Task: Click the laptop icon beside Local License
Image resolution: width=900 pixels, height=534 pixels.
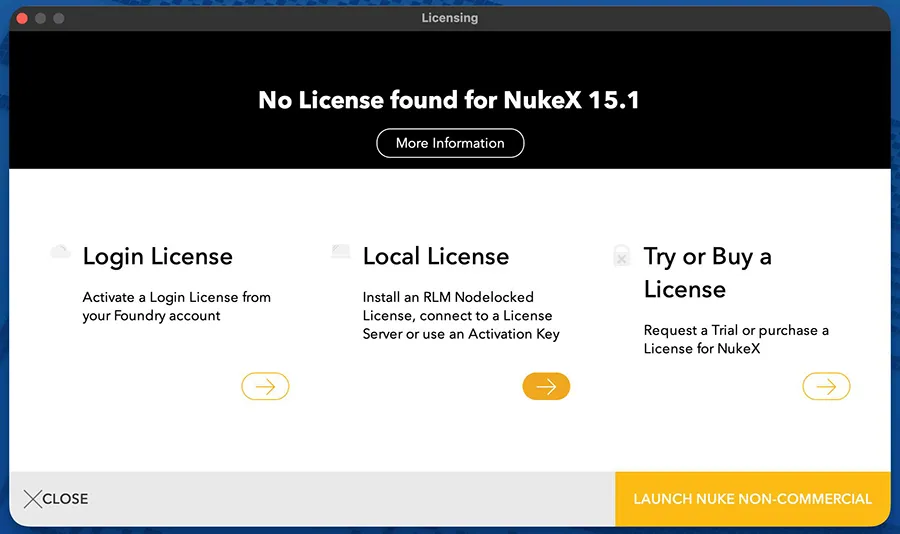Action: pyautogui.click(x=341, y=251)
